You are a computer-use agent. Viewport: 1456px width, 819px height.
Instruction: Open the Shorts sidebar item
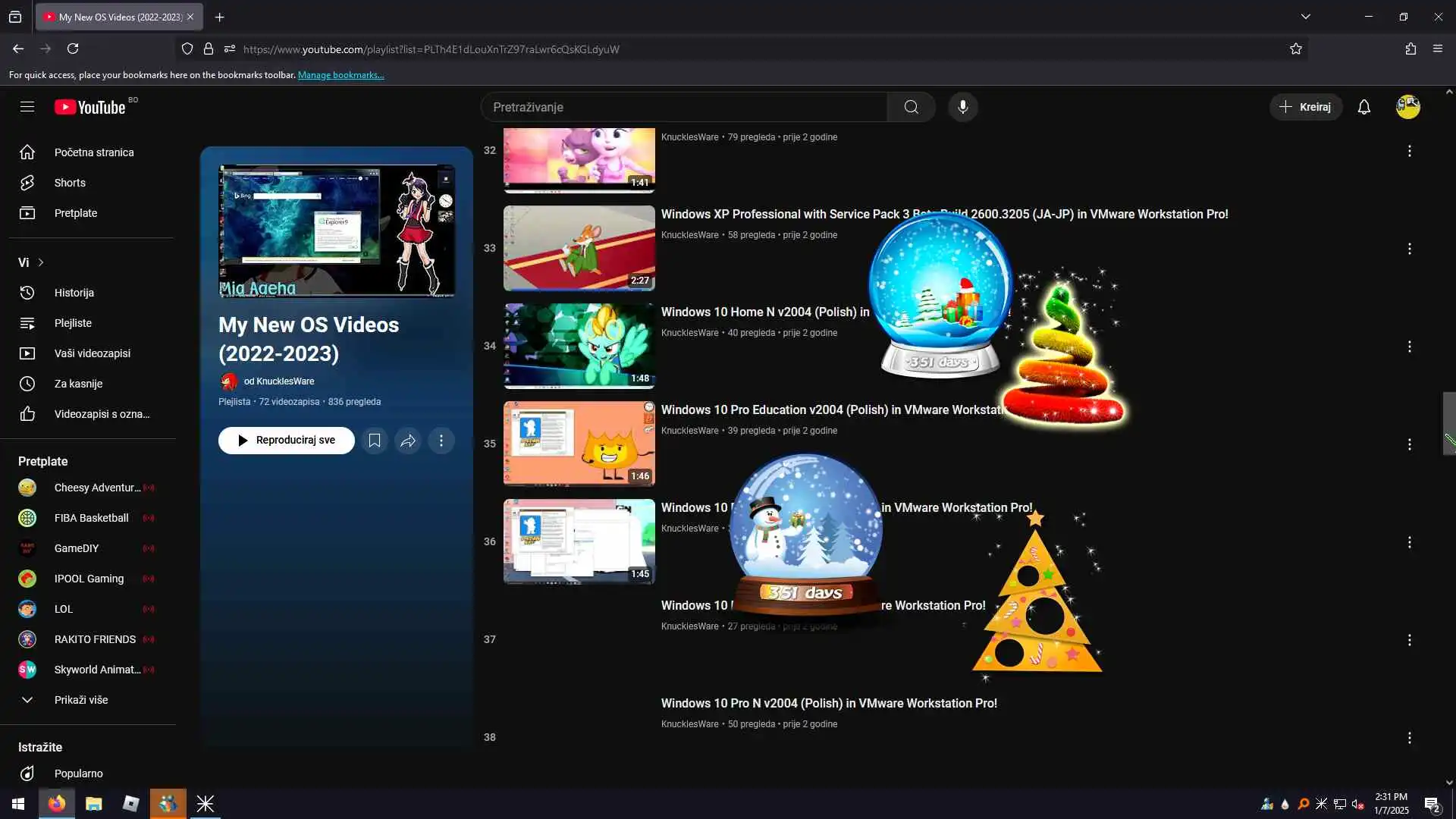[70, 183]
